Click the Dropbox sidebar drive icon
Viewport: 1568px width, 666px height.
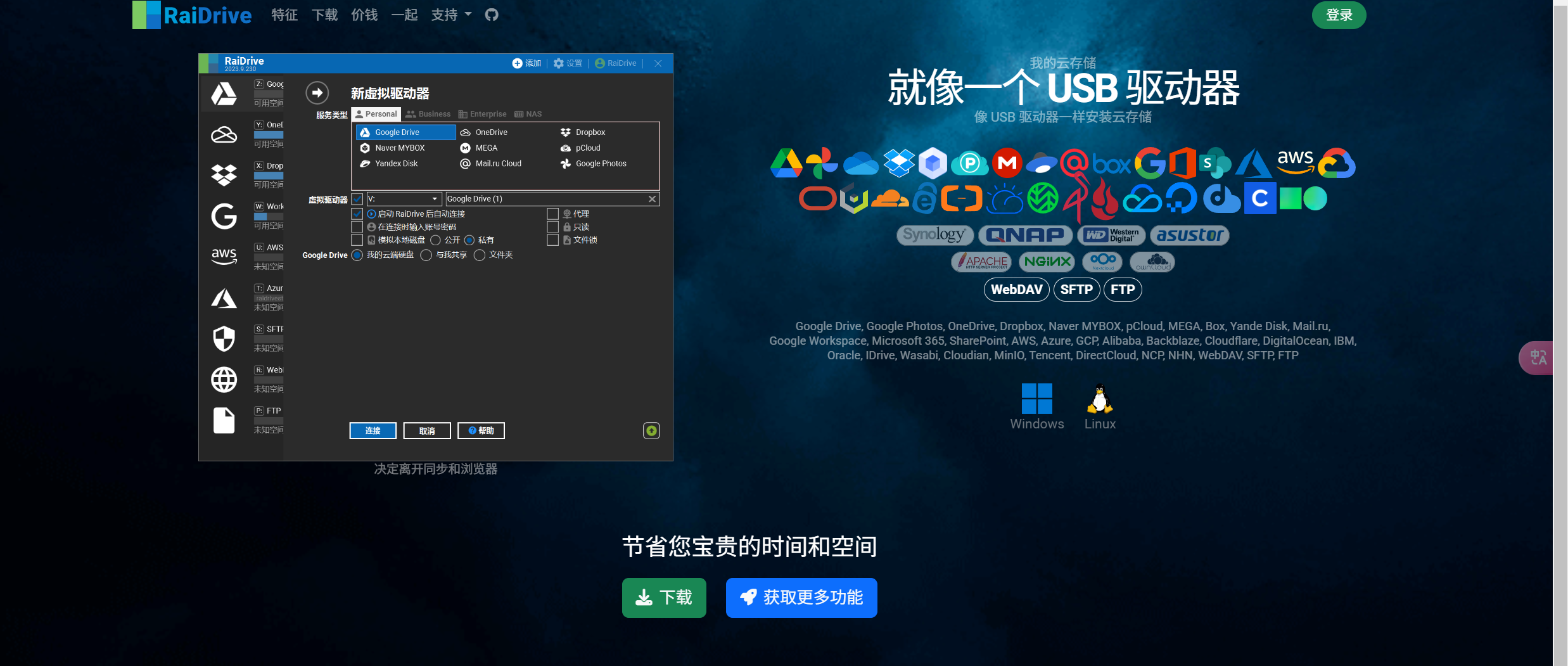pos(224,175)
